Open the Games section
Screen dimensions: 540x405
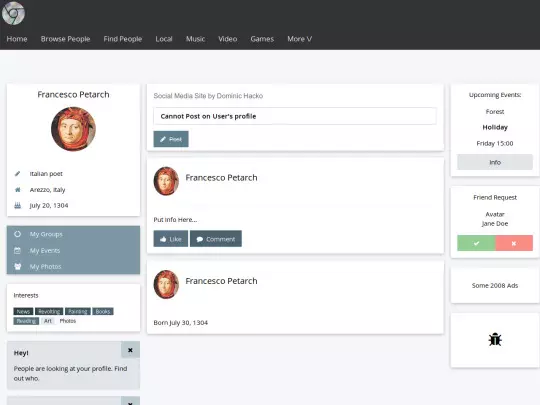coord(262,39)
